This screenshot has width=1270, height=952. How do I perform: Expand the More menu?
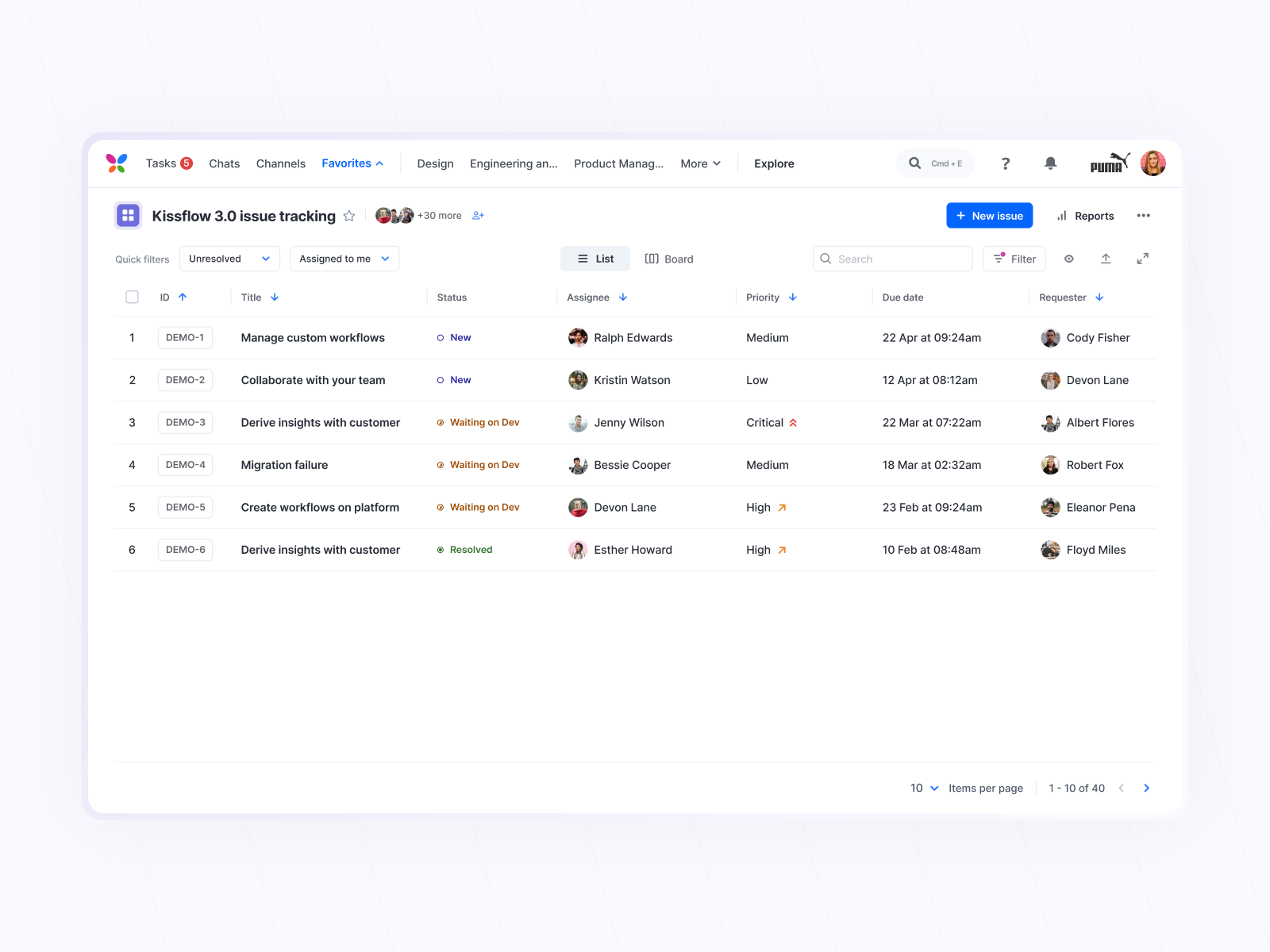(700, 163)
